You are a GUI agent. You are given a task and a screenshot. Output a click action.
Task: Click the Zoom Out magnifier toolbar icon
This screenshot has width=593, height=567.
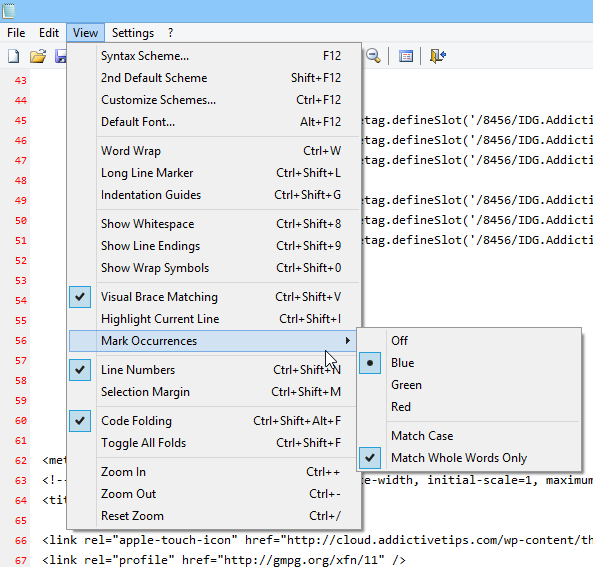tap(373, 56)
